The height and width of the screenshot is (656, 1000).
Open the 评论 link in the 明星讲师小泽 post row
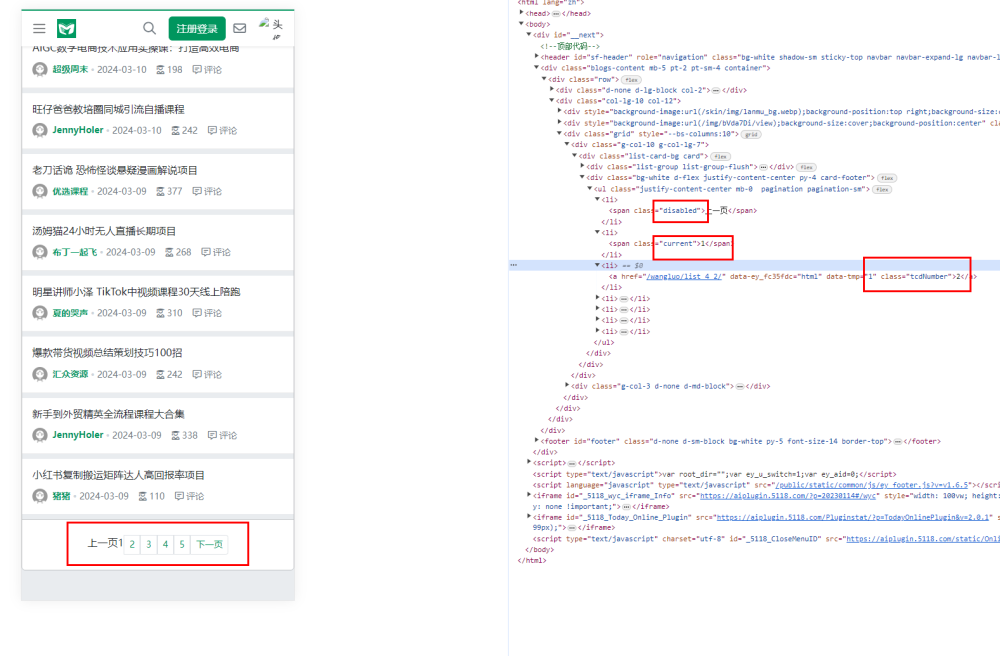[x=207, y=313]
